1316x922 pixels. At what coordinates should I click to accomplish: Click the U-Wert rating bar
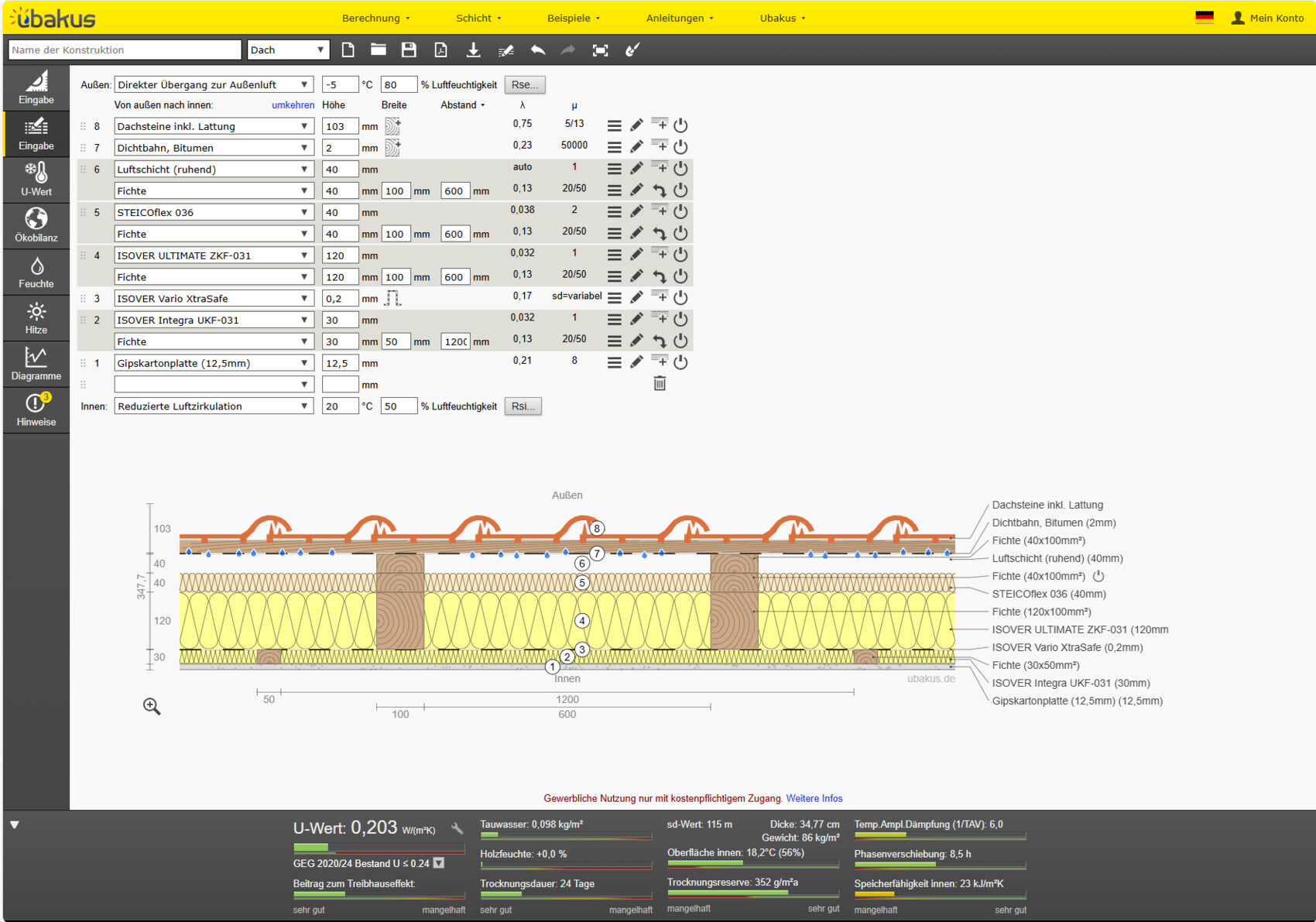[379, 848]
